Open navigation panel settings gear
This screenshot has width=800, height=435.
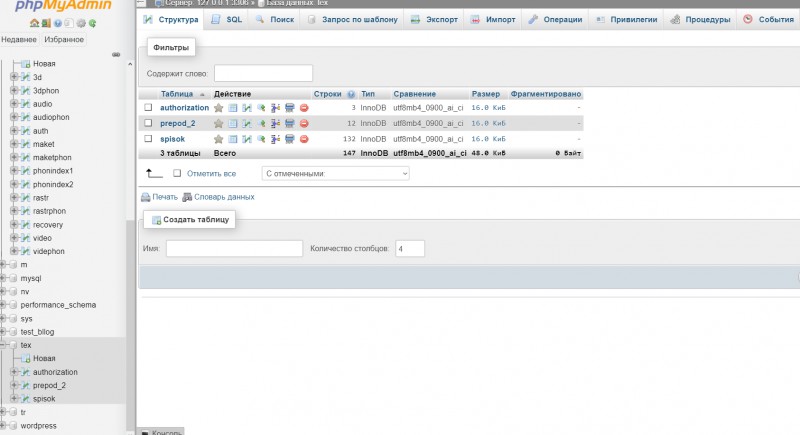pyautogui.click(x=81, y=23)
